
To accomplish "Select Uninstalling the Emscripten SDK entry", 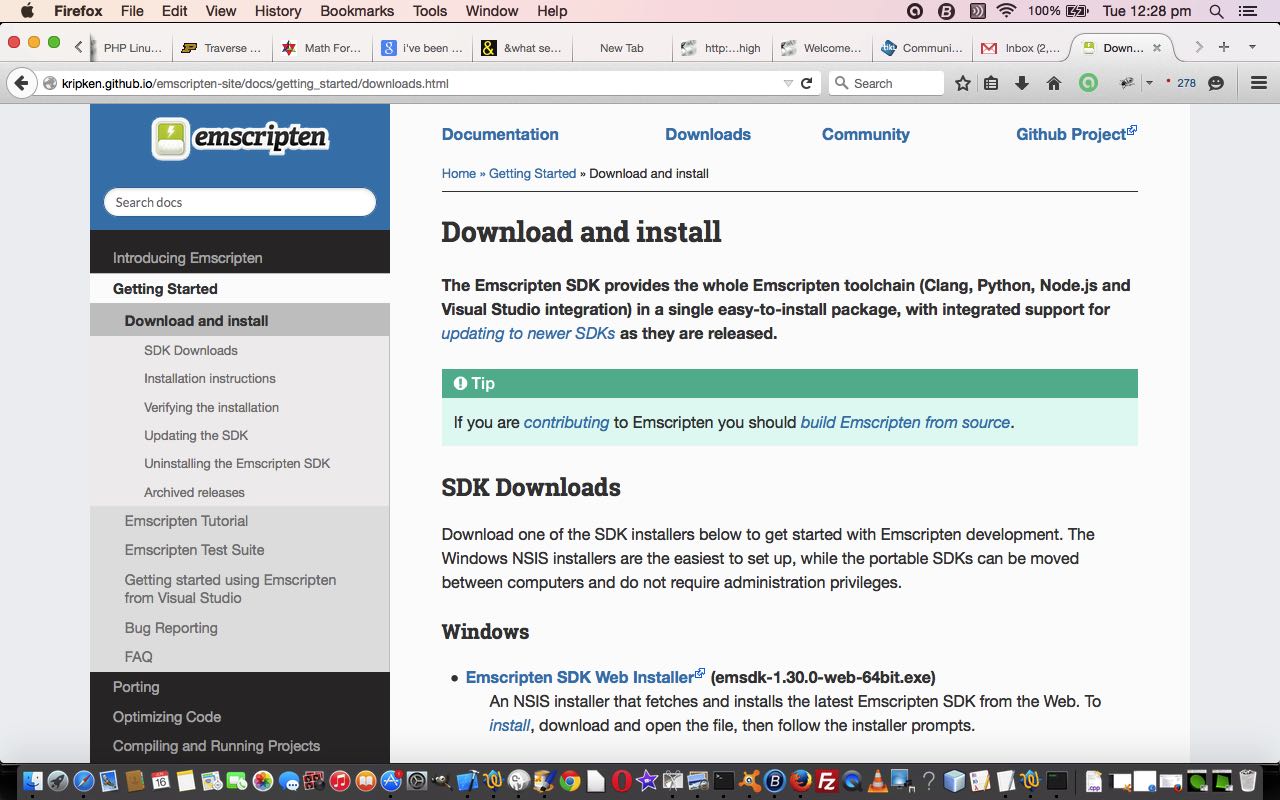I will (240, 463).
